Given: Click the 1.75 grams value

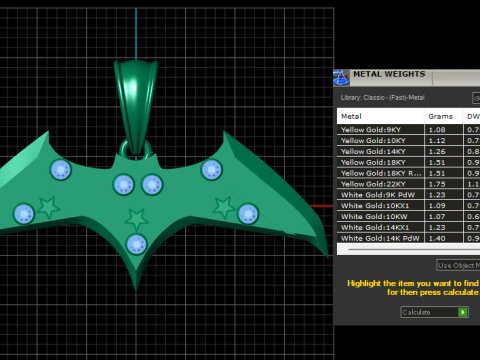Looking at the screenshot, I should click(437, 184).
